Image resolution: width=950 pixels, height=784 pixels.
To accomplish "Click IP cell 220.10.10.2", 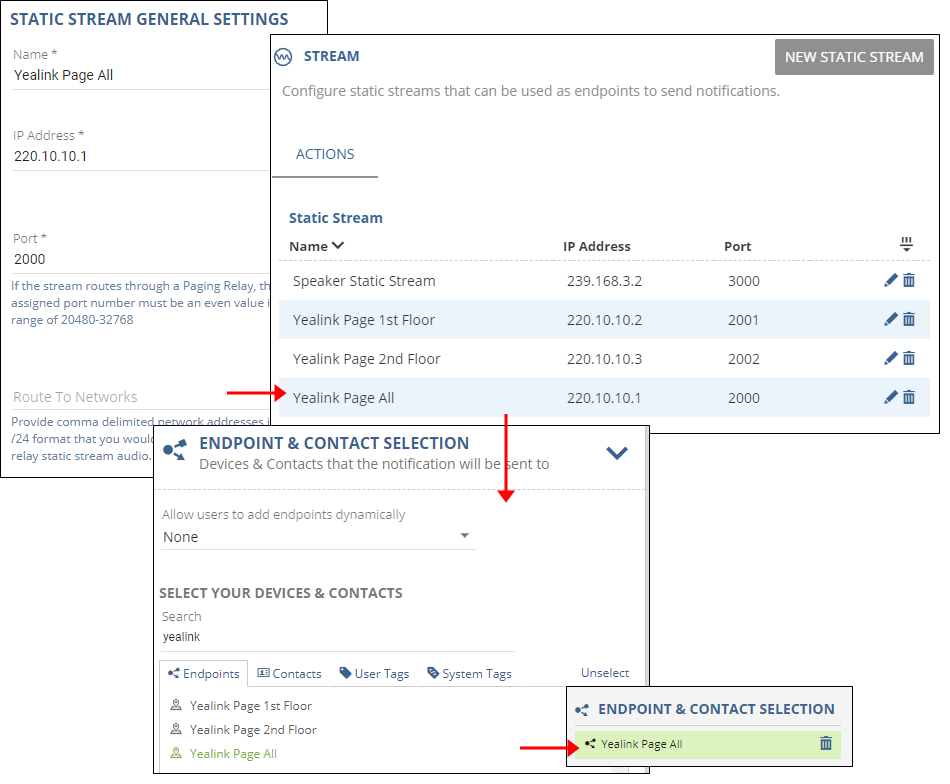I will pos(604,320).
